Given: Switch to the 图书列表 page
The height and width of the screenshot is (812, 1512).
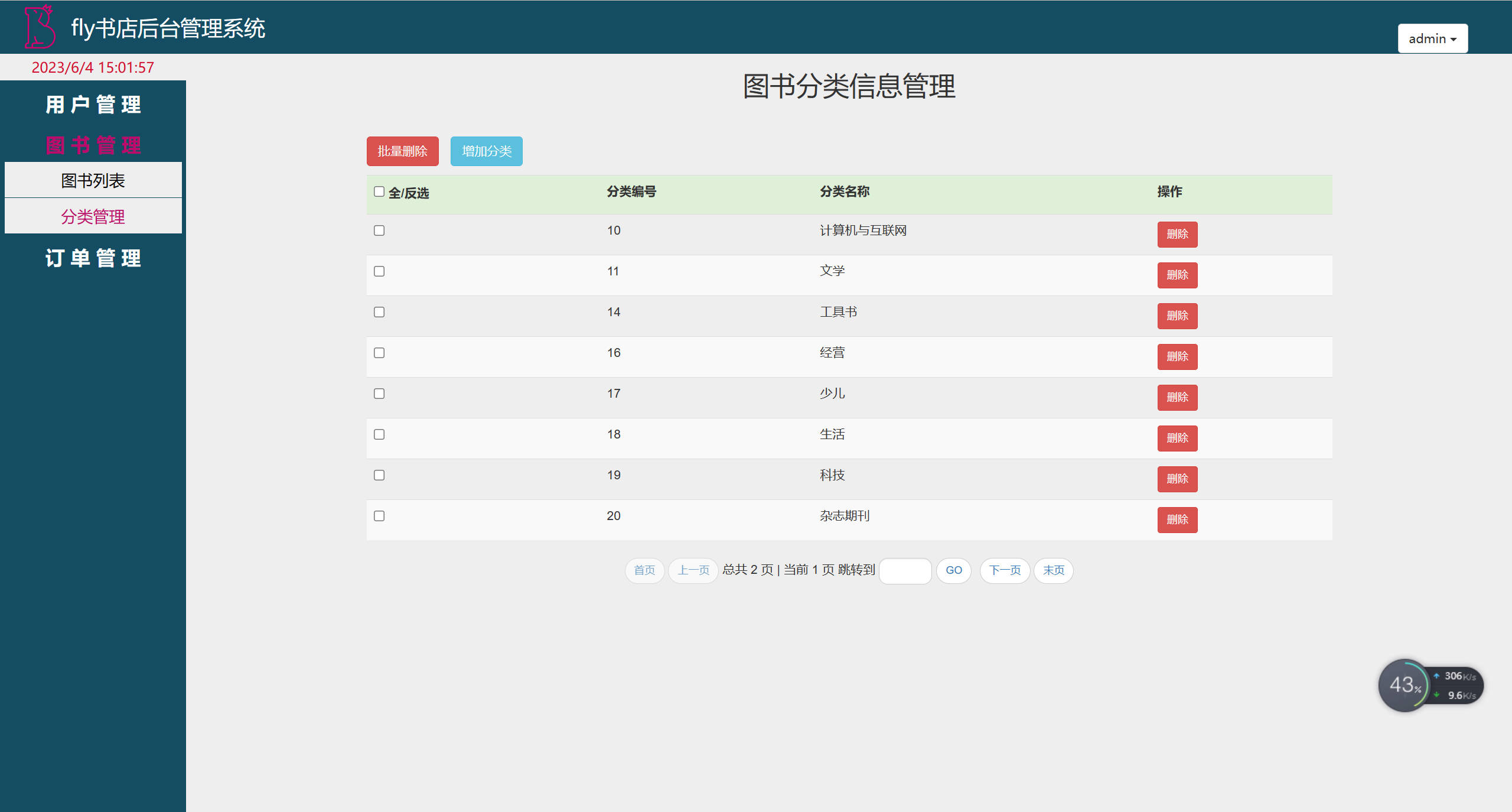Looking at the screenshot, I should (93, 180).
